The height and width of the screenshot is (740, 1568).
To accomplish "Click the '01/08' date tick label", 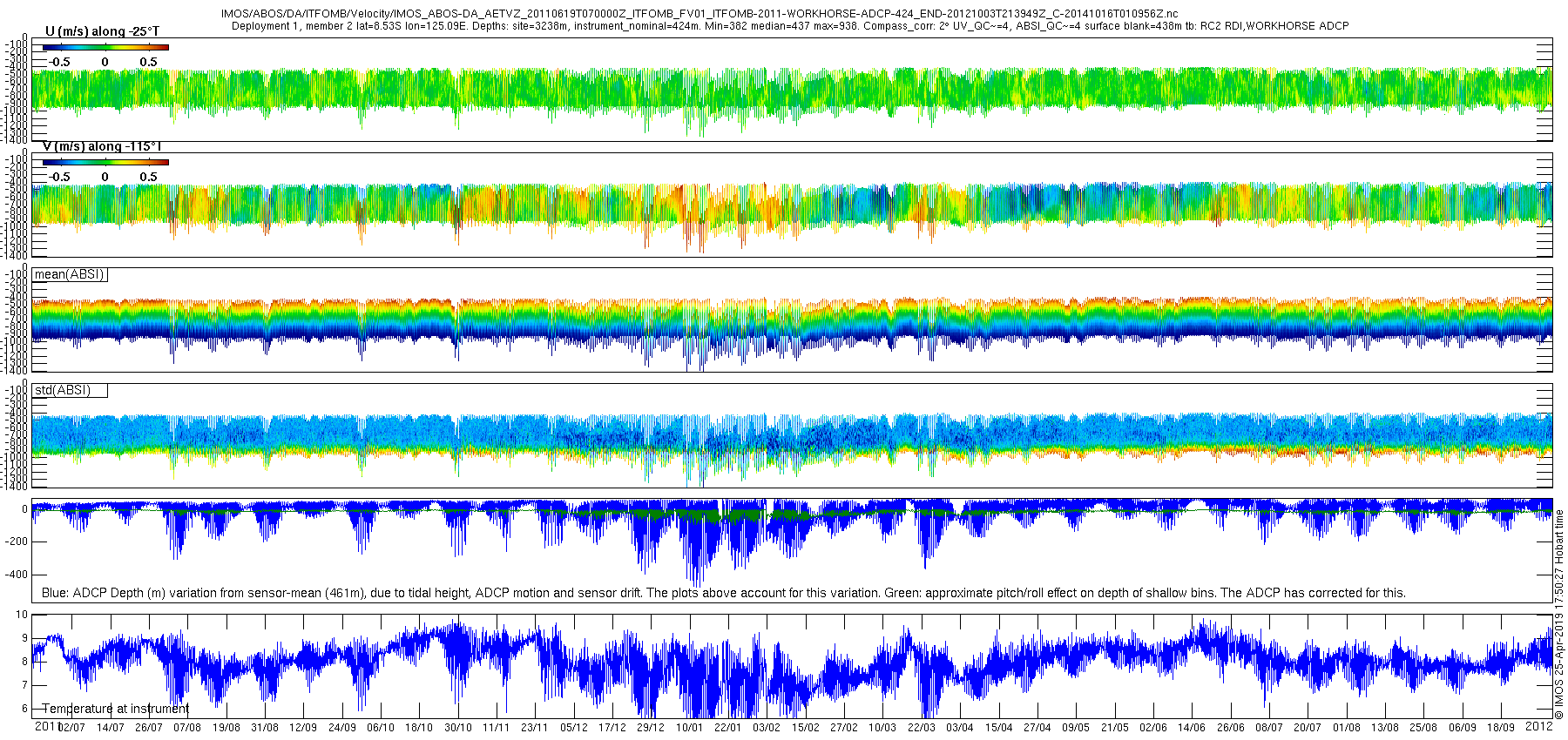I will click(x=1346, y=728).
